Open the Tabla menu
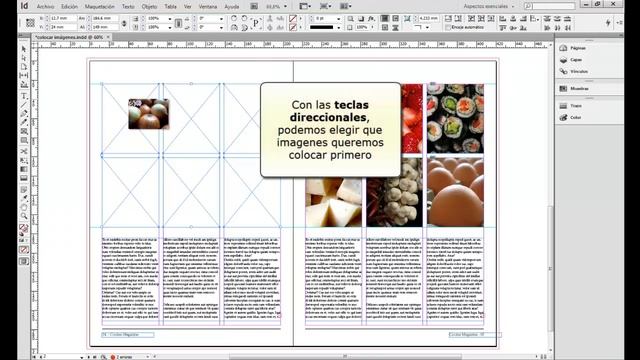This screenshot has height=360, width=640. [x=171, y=7]
